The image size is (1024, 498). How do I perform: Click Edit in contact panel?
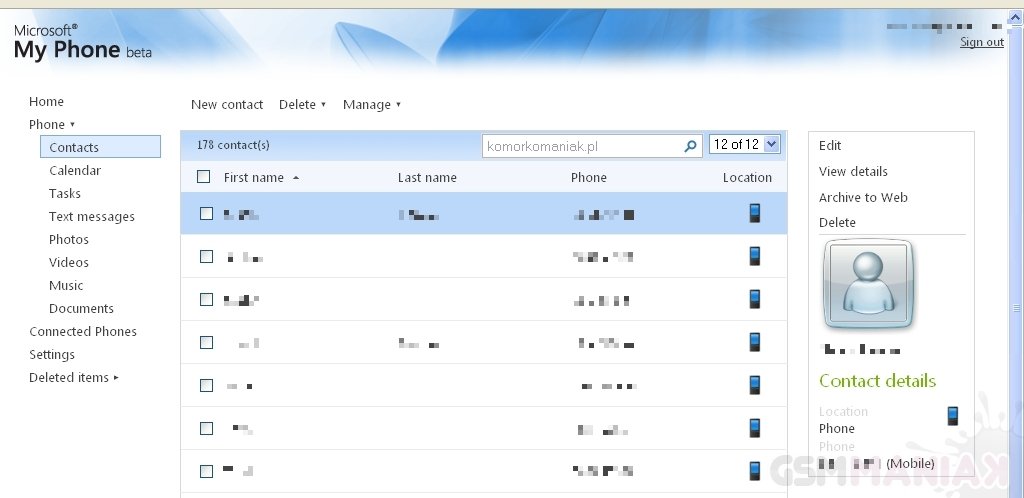pos(830,146)
